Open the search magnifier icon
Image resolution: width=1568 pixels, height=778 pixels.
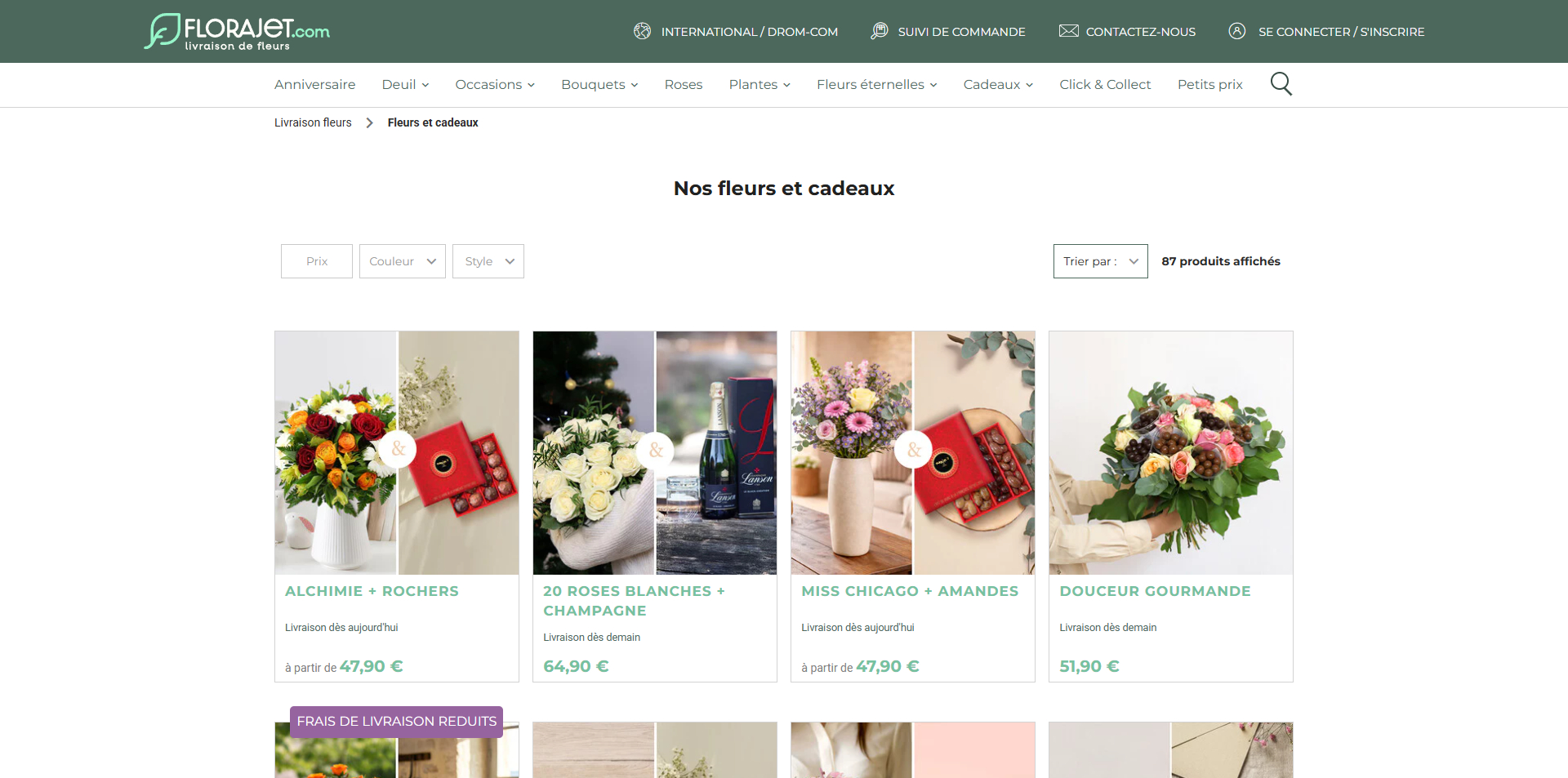(x=1281, y=84)
